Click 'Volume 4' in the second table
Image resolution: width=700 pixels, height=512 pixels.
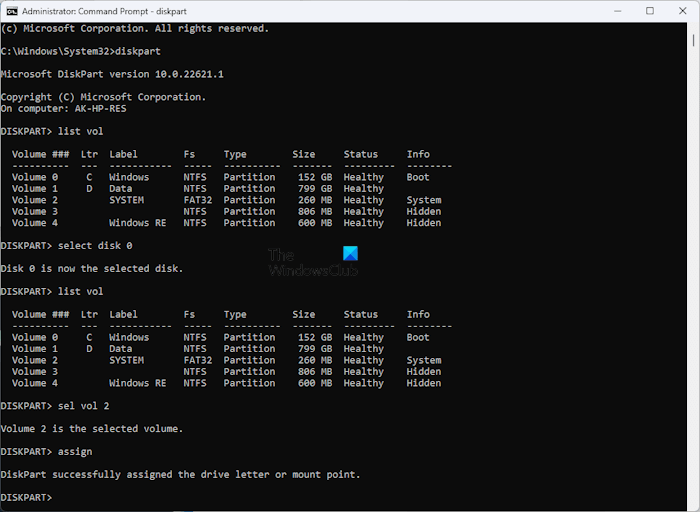tap(35, 383)
